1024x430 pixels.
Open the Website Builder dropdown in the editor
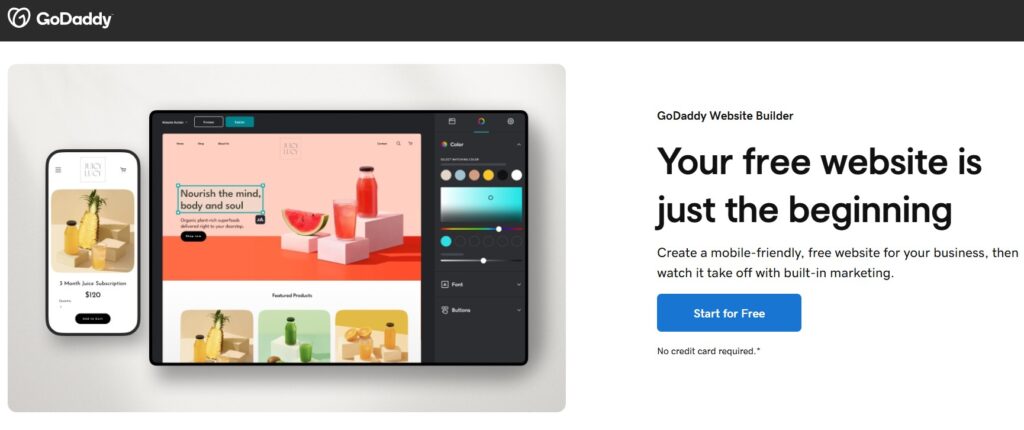click(175, 122)
